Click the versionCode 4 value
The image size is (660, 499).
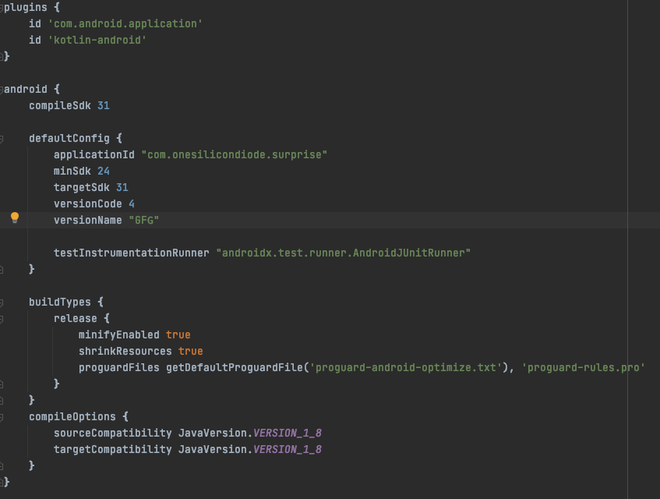(131, 203)
